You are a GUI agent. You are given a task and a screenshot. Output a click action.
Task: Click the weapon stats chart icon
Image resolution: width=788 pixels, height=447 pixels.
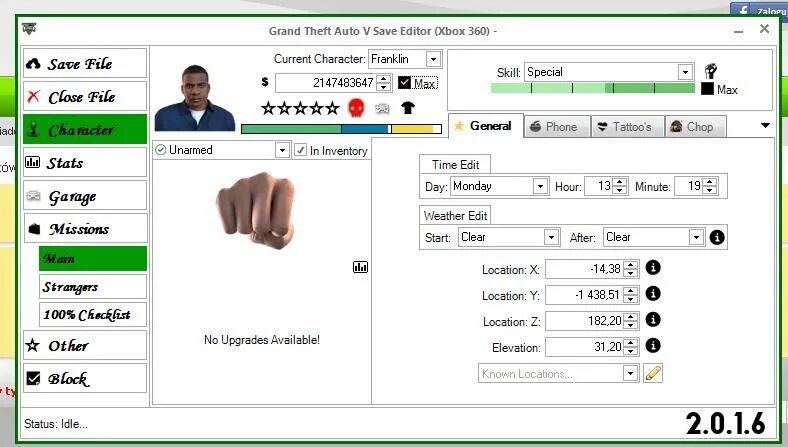coord(360,267)
